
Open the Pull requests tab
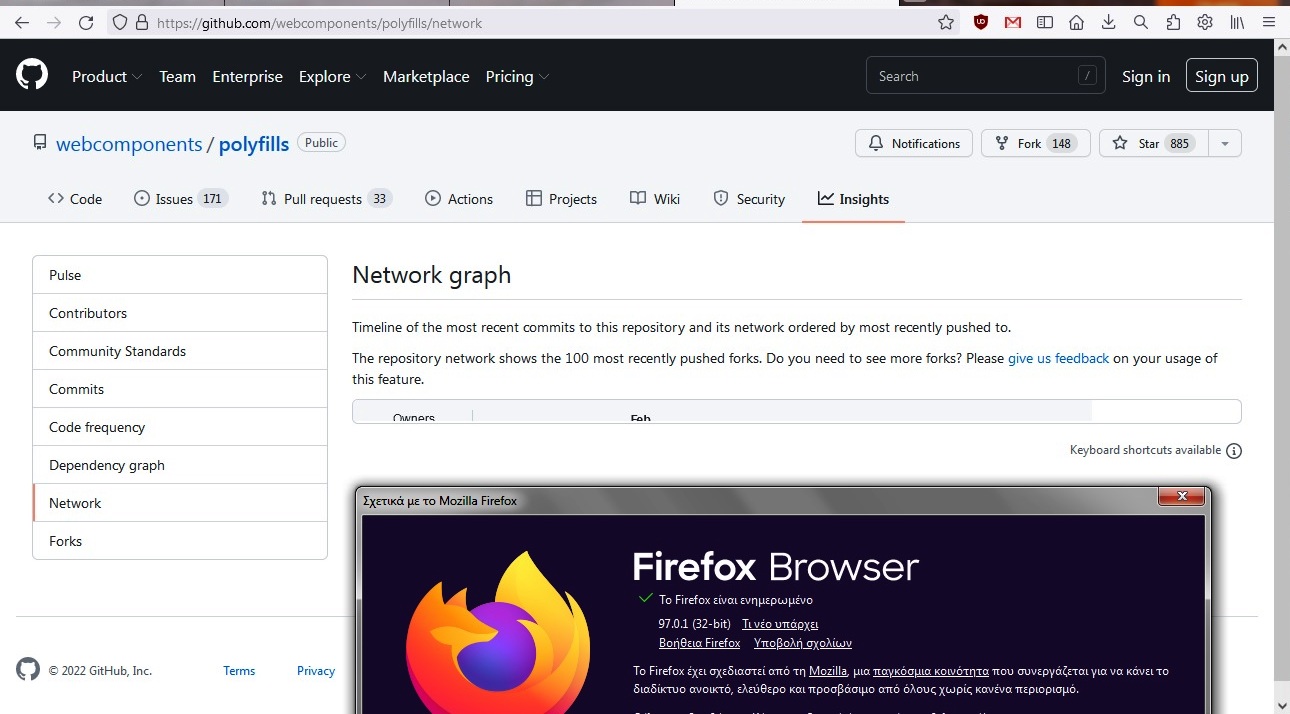[326, 199]
